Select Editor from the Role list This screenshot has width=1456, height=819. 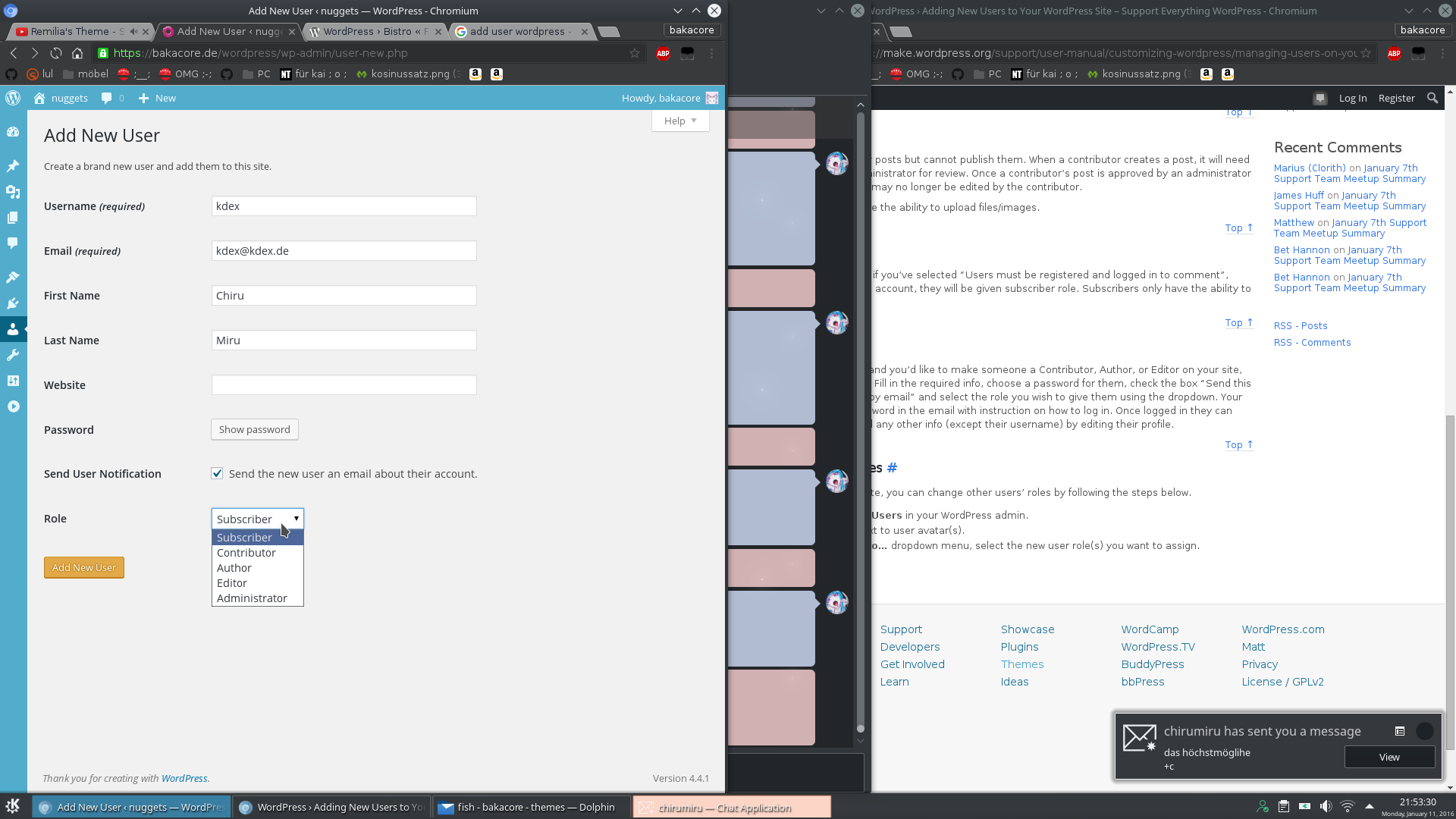pyautogui.click(x=258, y=583)
